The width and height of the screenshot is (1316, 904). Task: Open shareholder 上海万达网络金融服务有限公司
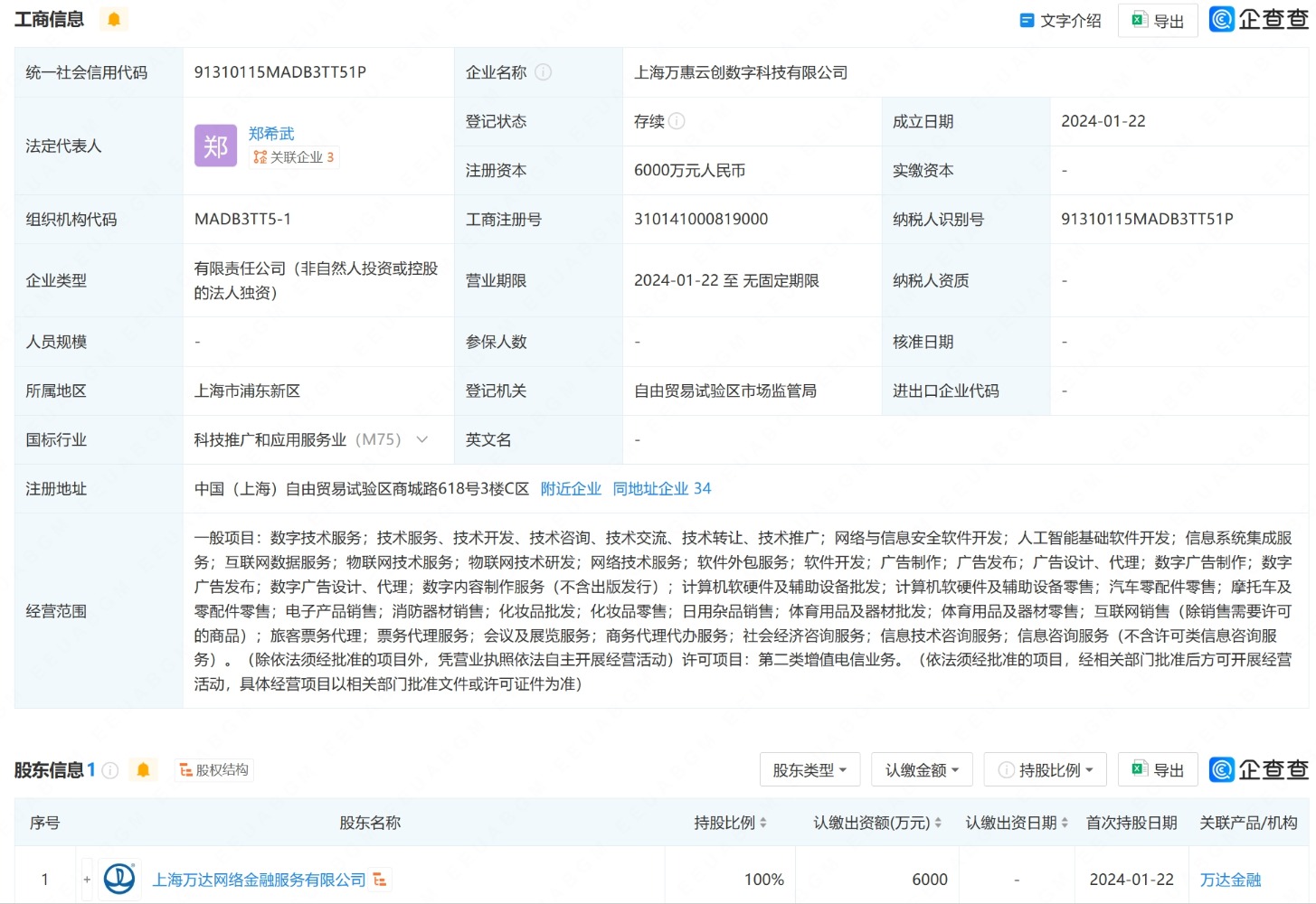(x=259, y=880)
